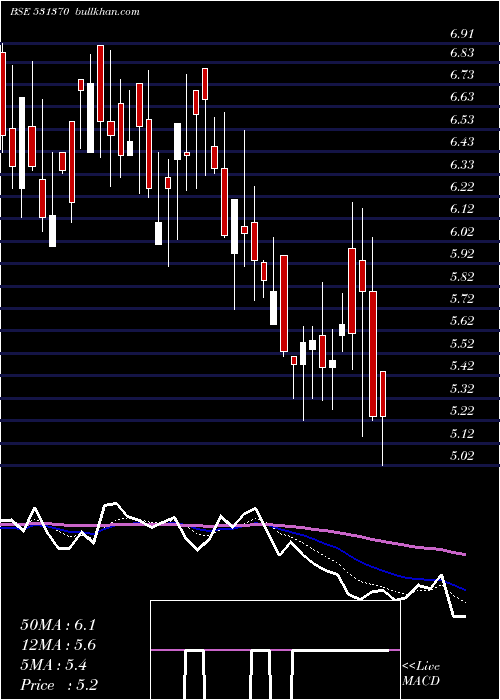The height and width of the screenshot is (700, 500).
Task: Click the 5.52 price axis label
Action: [462, 343]
